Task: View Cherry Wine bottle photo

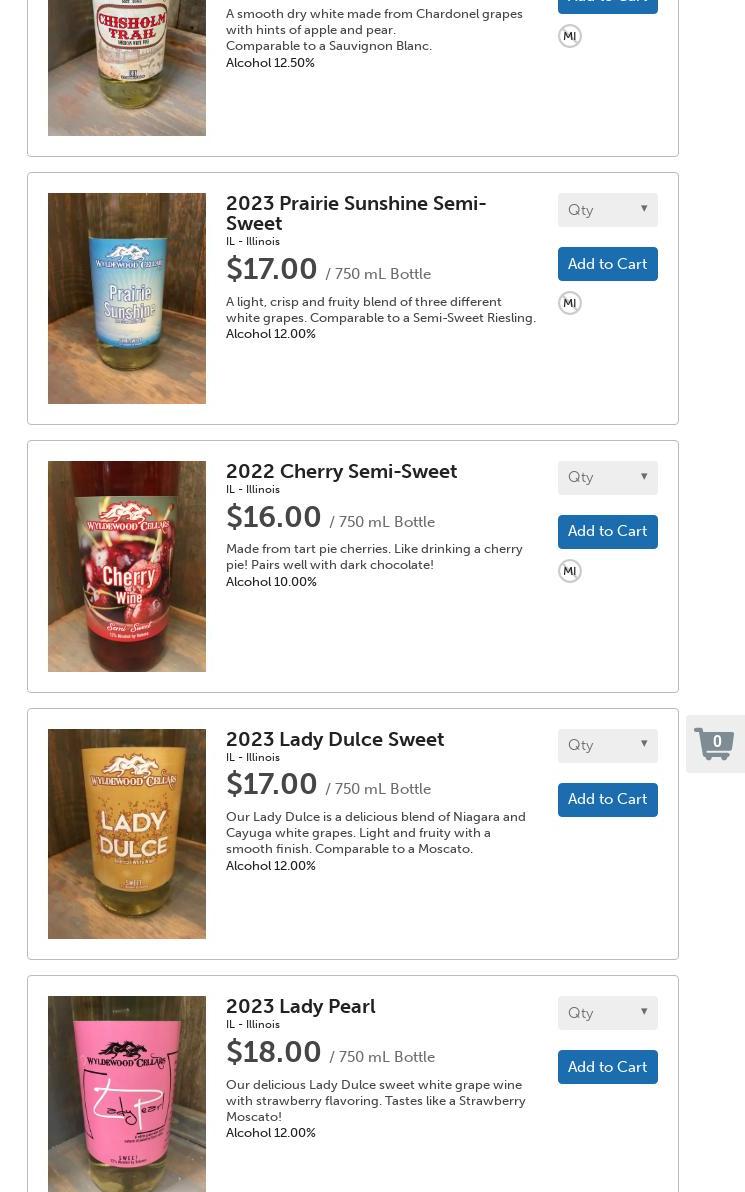Action: click(x=127, y=566)
